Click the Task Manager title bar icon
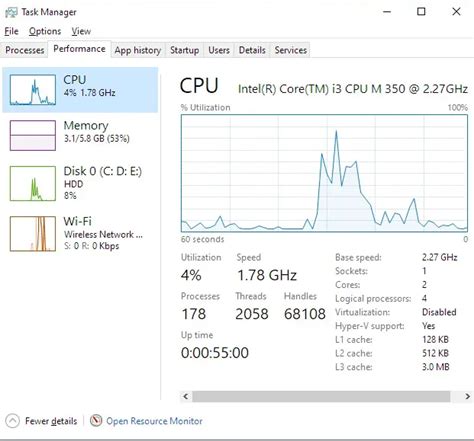 point(11,12)
